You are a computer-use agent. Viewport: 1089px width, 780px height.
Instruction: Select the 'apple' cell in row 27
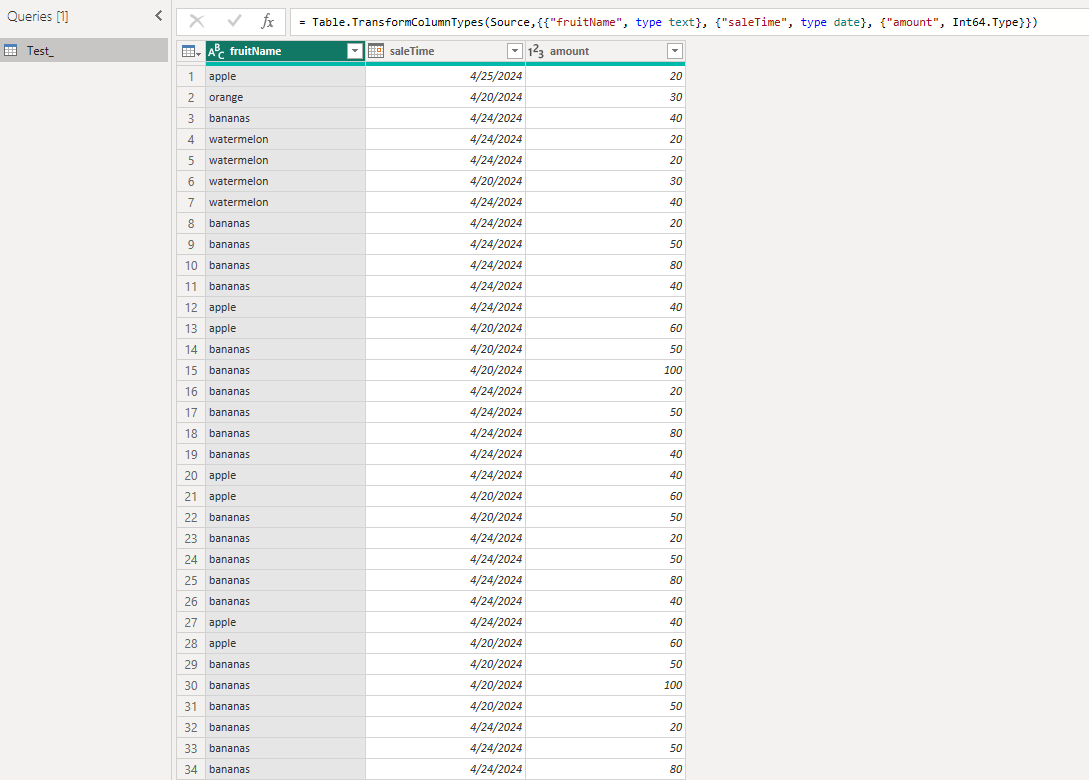285,622
